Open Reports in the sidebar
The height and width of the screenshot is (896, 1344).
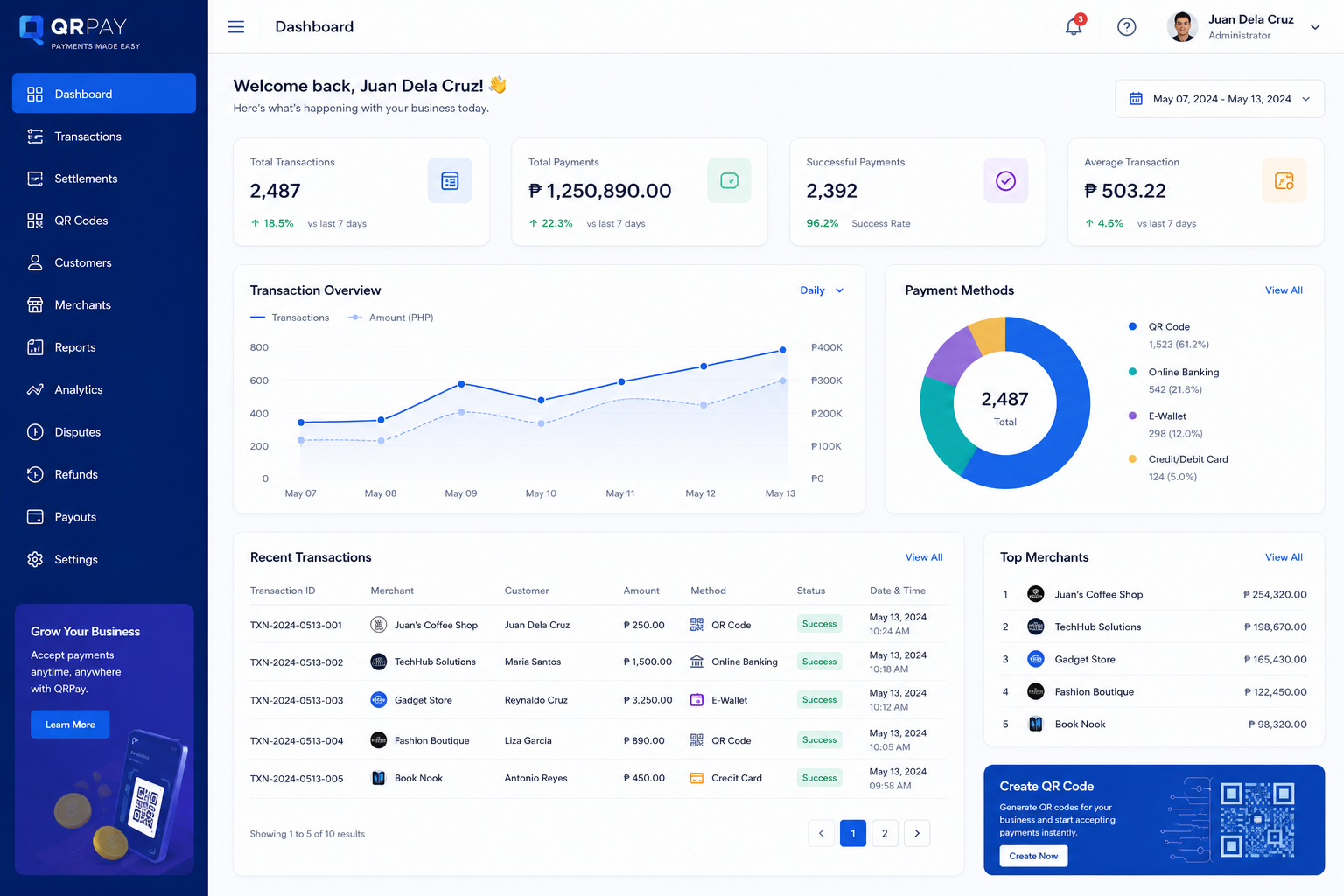pyautogui.click(x=104, y=347)
